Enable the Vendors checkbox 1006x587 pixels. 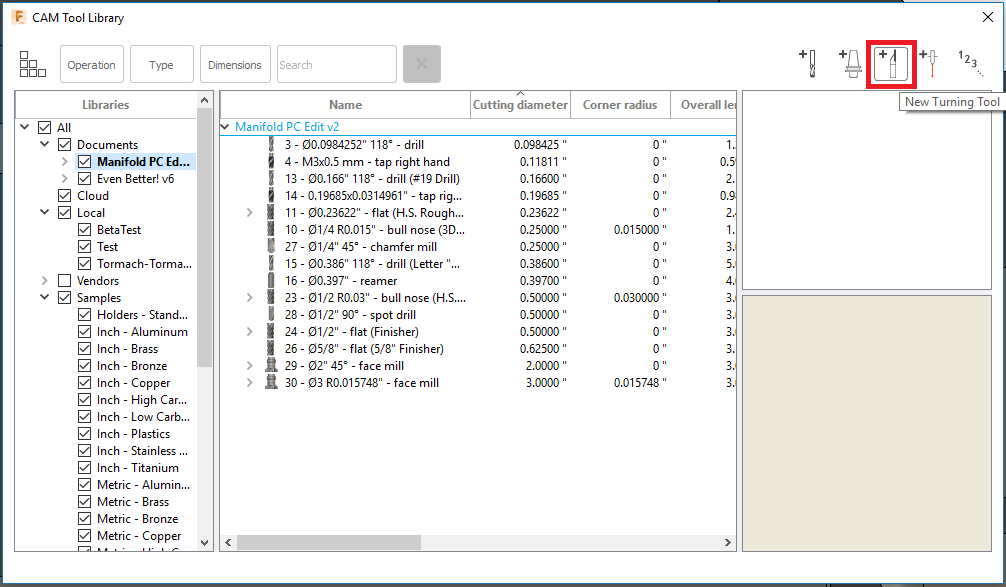[x=65, y=281]
